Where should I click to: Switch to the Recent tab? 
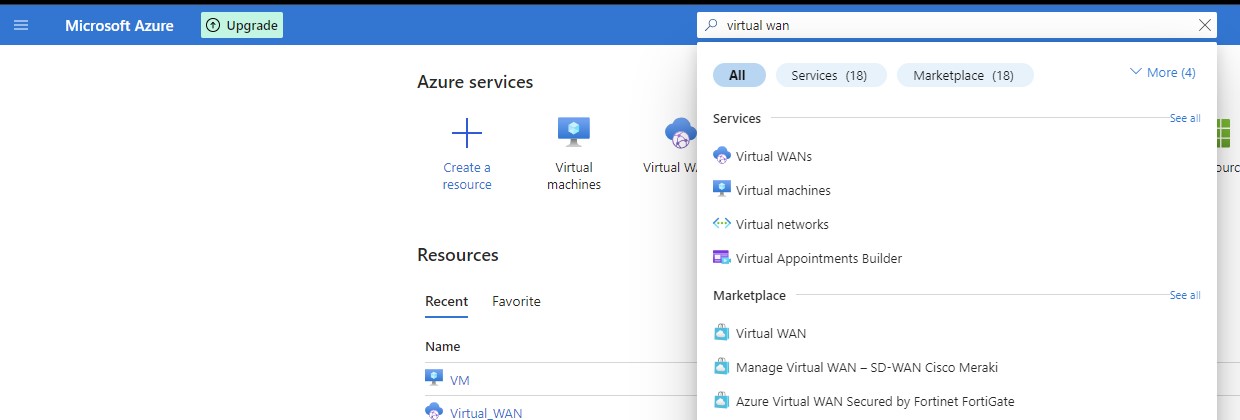(x=446, y=301)
